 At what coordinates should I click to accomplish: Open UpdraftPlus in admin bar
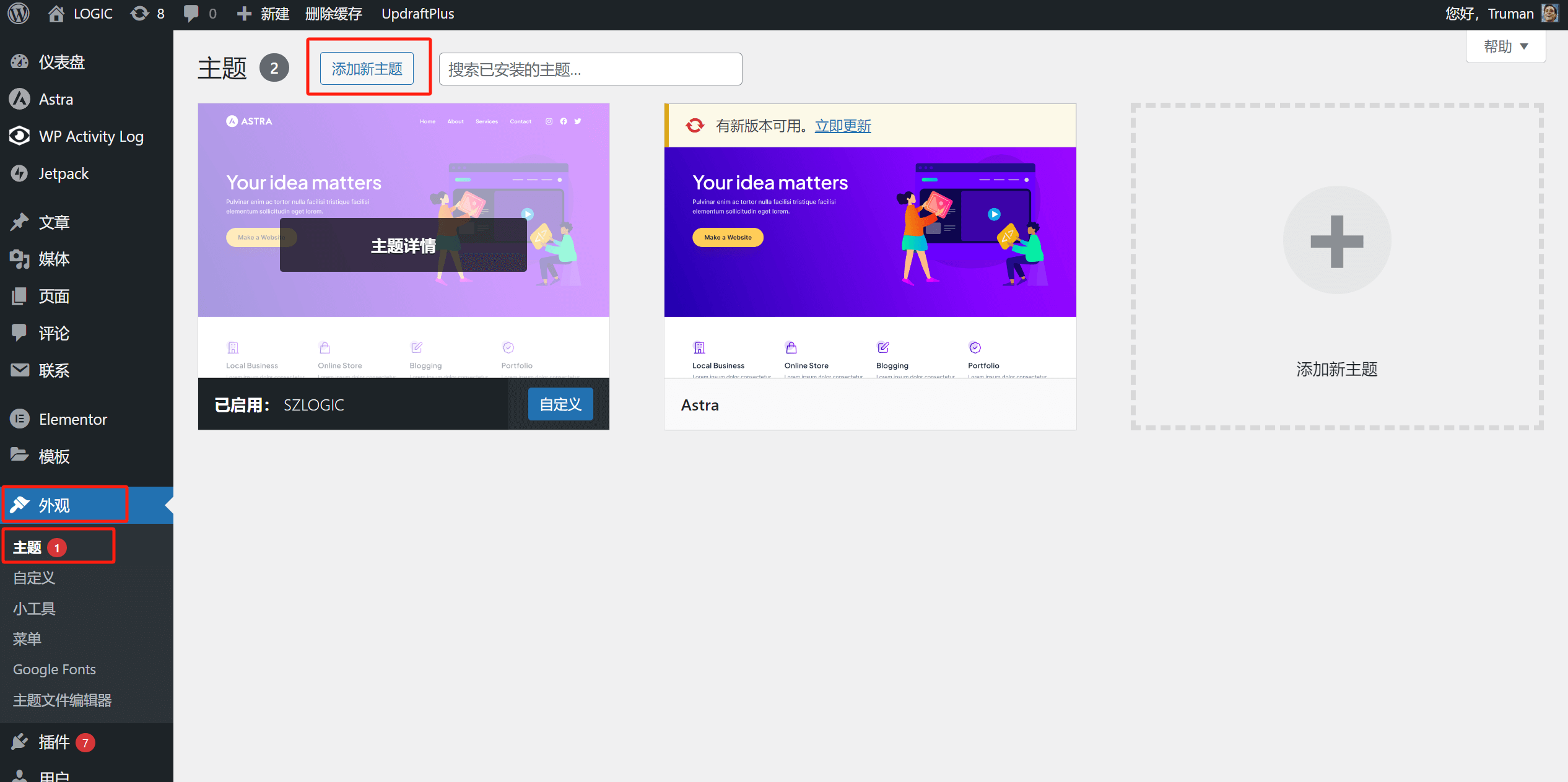pyautogui.click(x=418, y=14)
